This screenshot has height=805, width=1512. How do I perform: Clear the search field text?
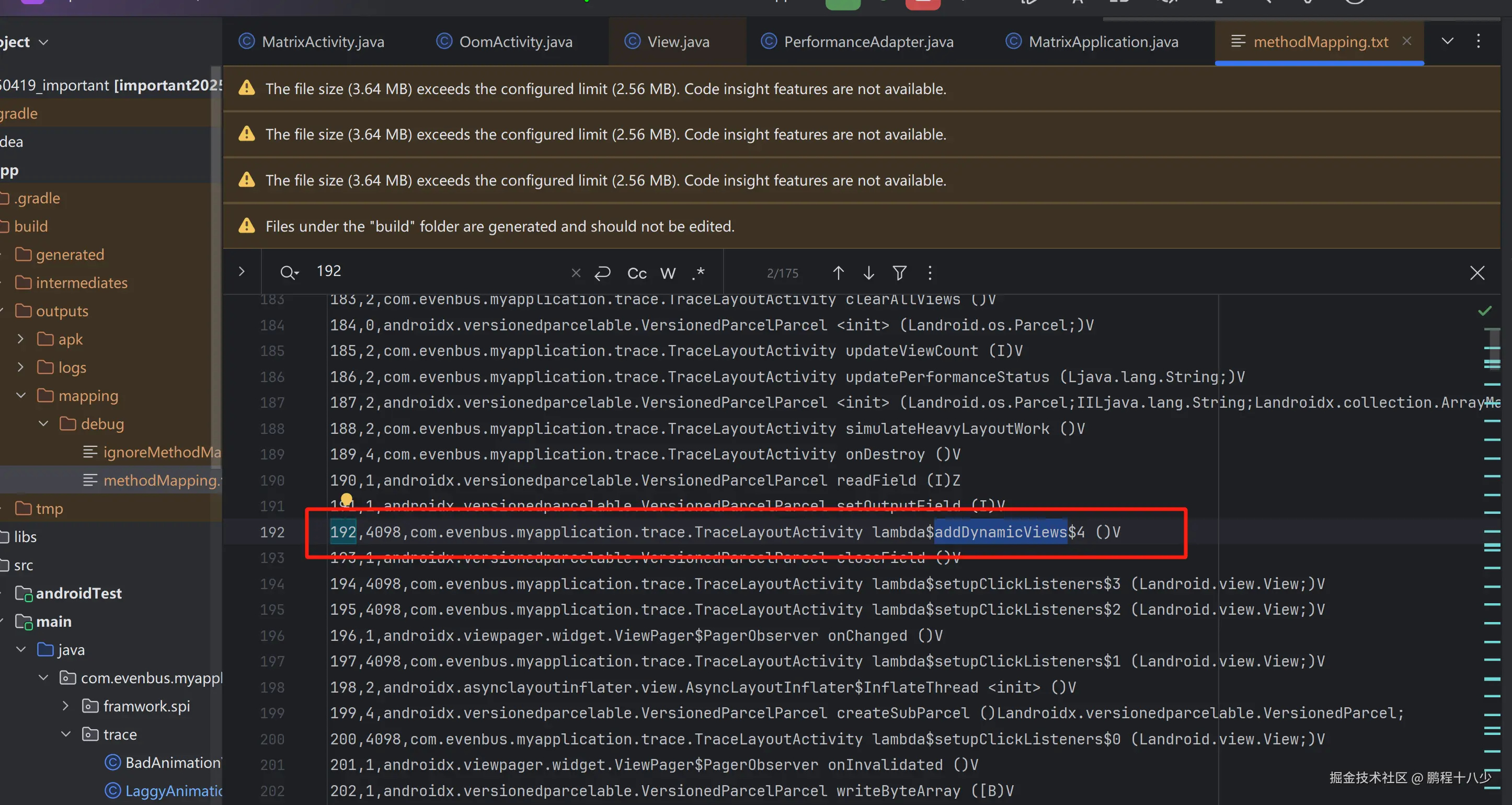click(x=576, y=273)
